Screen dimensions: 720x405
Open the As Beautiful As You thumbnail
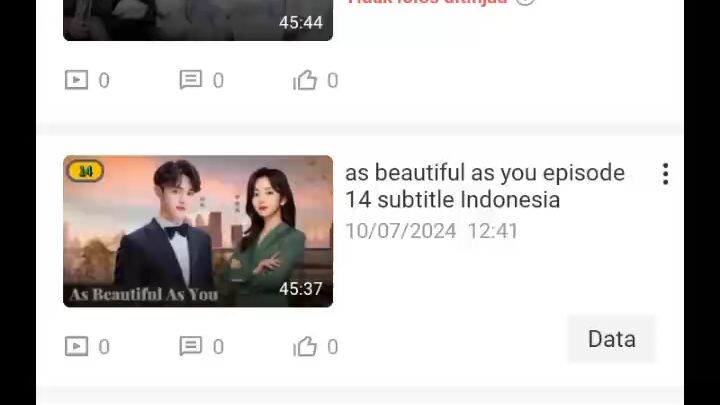coord(198,231)
